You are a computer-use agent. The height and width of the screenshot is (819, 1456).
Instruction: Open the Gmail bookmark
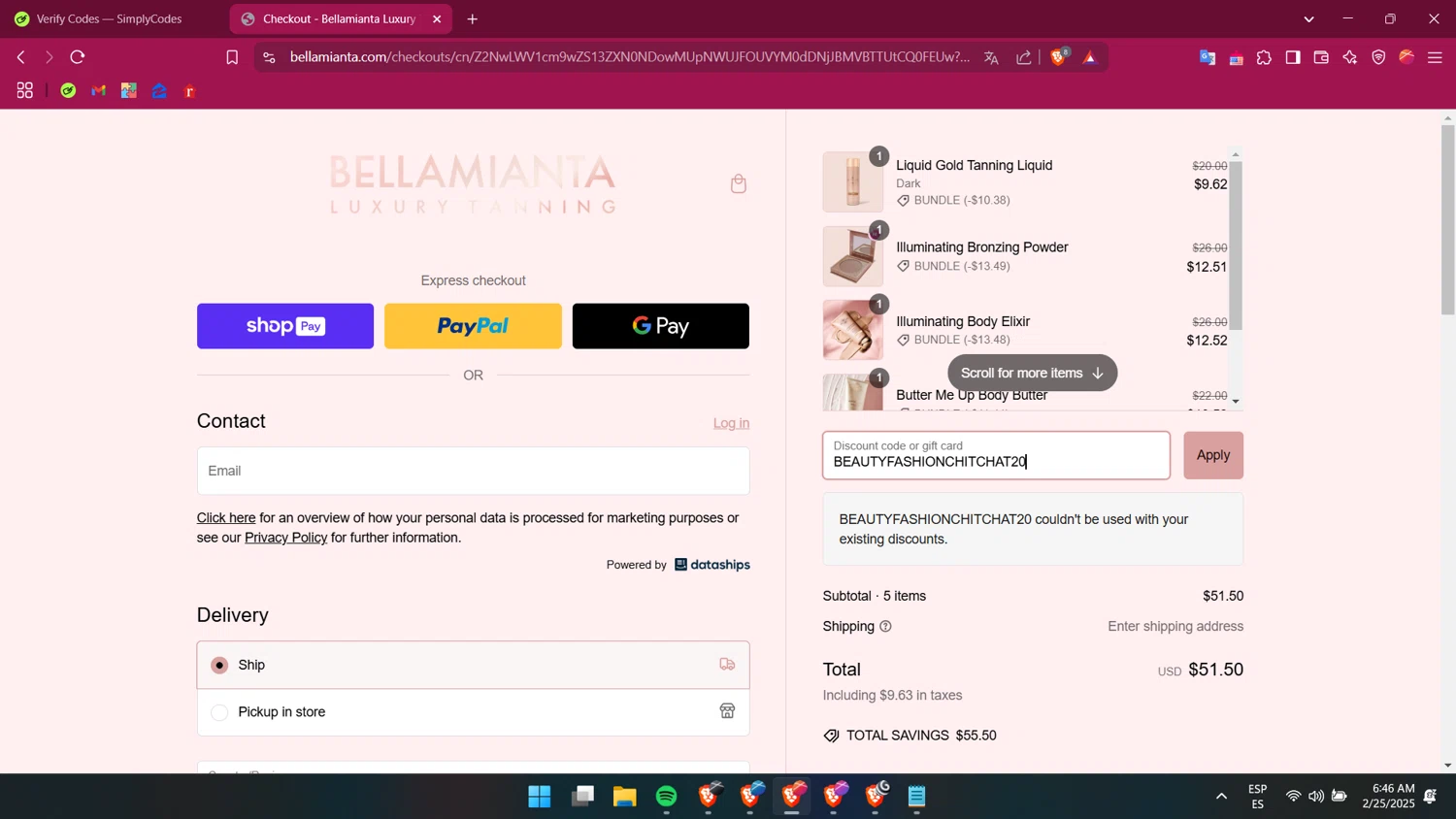click(98, 90)
